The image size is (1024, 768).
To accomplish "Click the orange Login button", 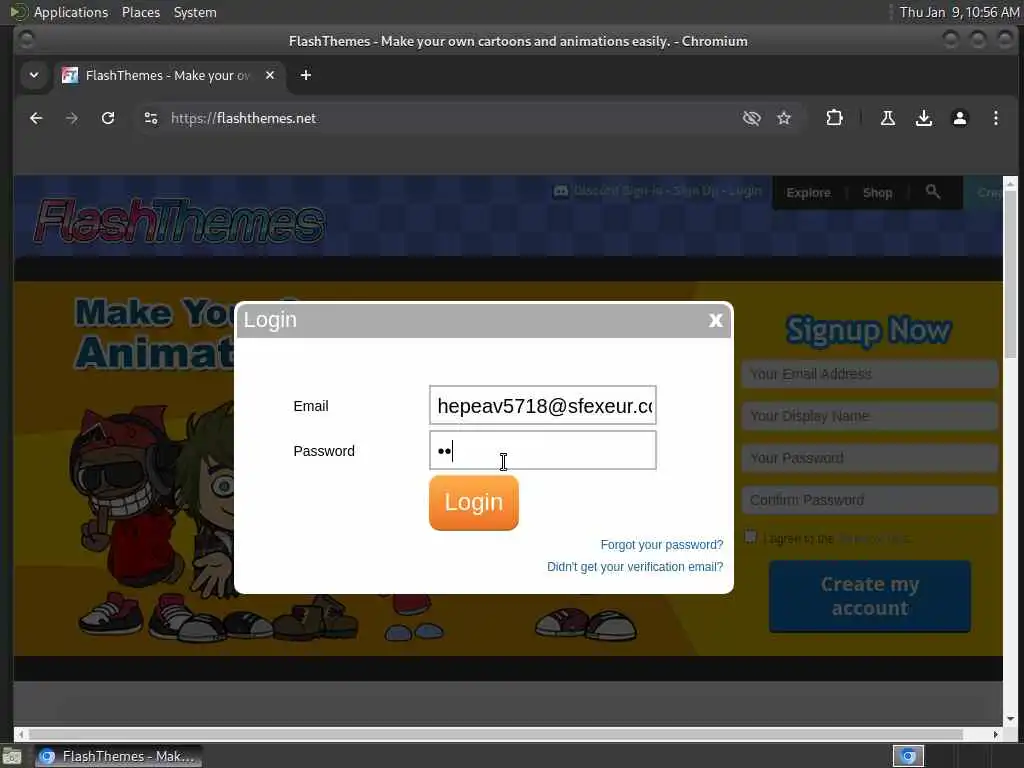I will click(x=473, y=502).
